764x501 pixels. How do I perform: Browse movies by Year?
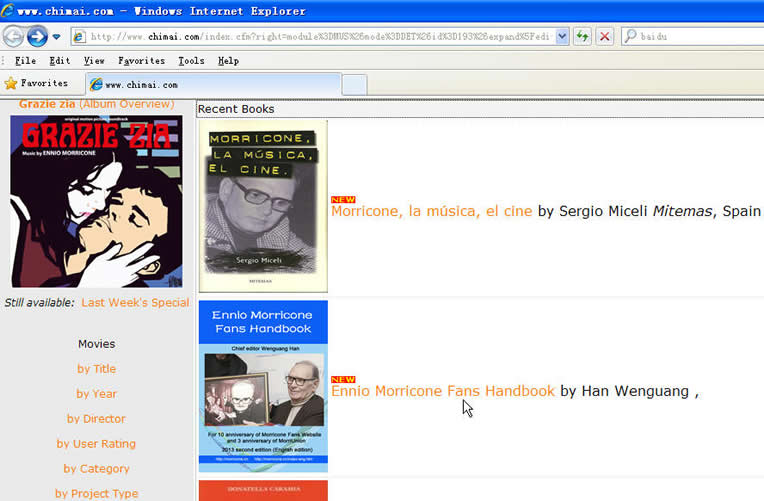tap(96, 394)
